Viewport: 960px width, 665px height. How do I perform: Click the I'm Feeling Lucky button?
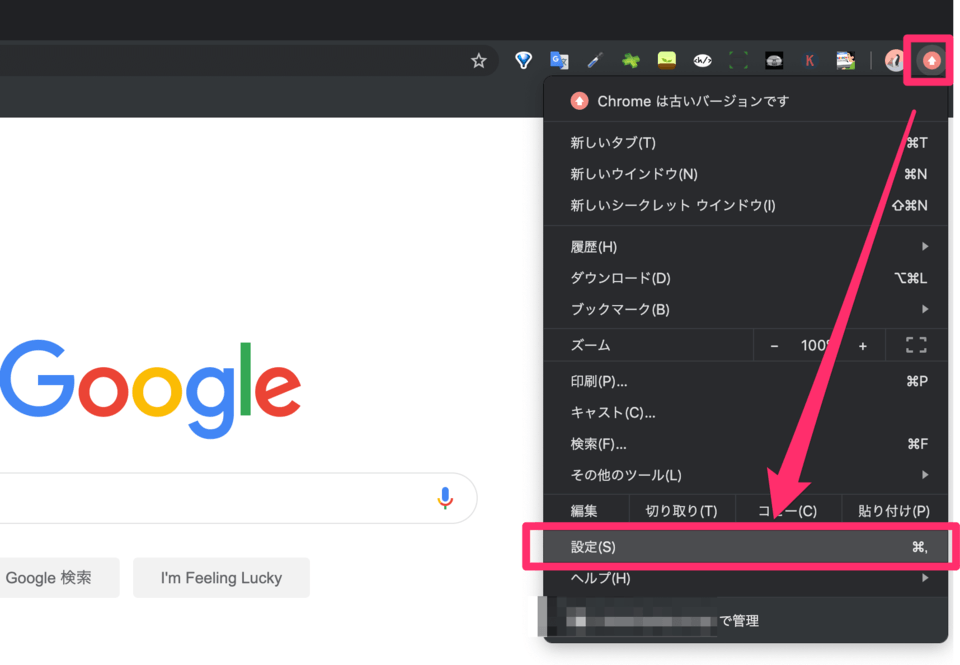(x=221, y=577)
